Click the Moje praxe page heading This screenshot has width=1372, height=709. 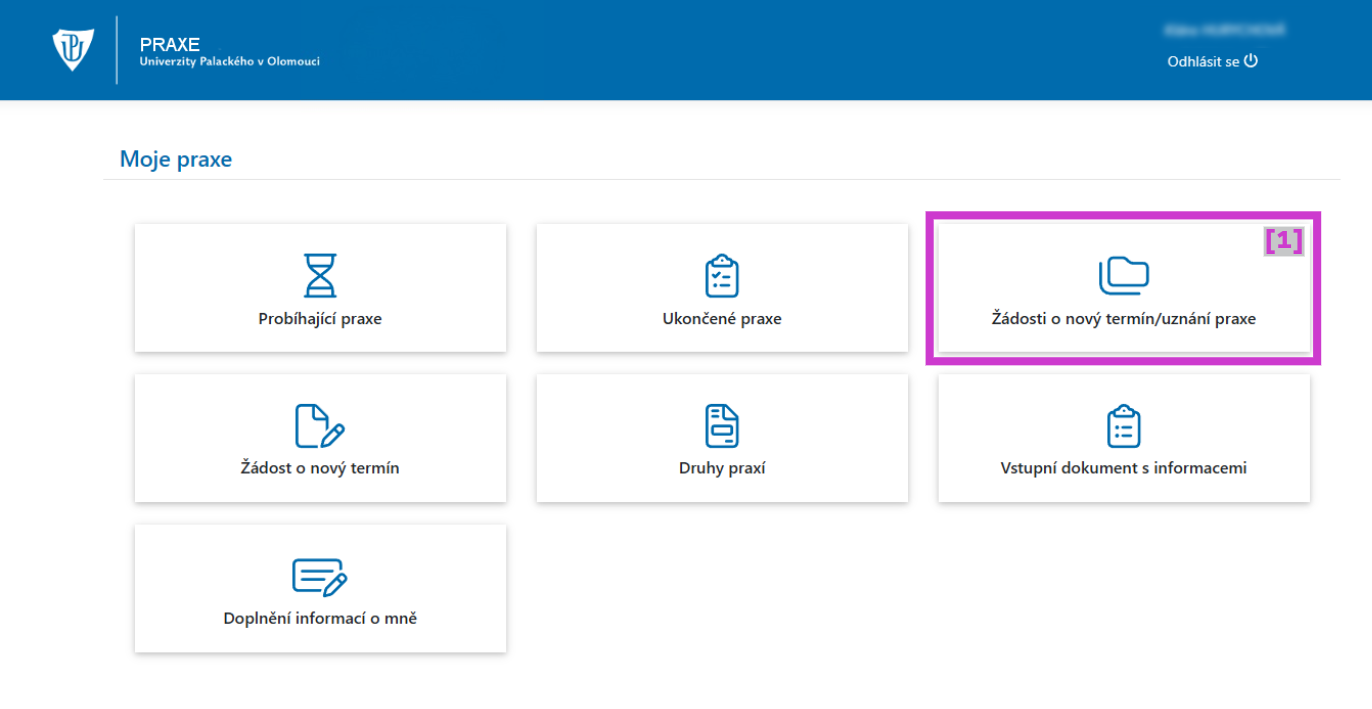tap(176, 158)
